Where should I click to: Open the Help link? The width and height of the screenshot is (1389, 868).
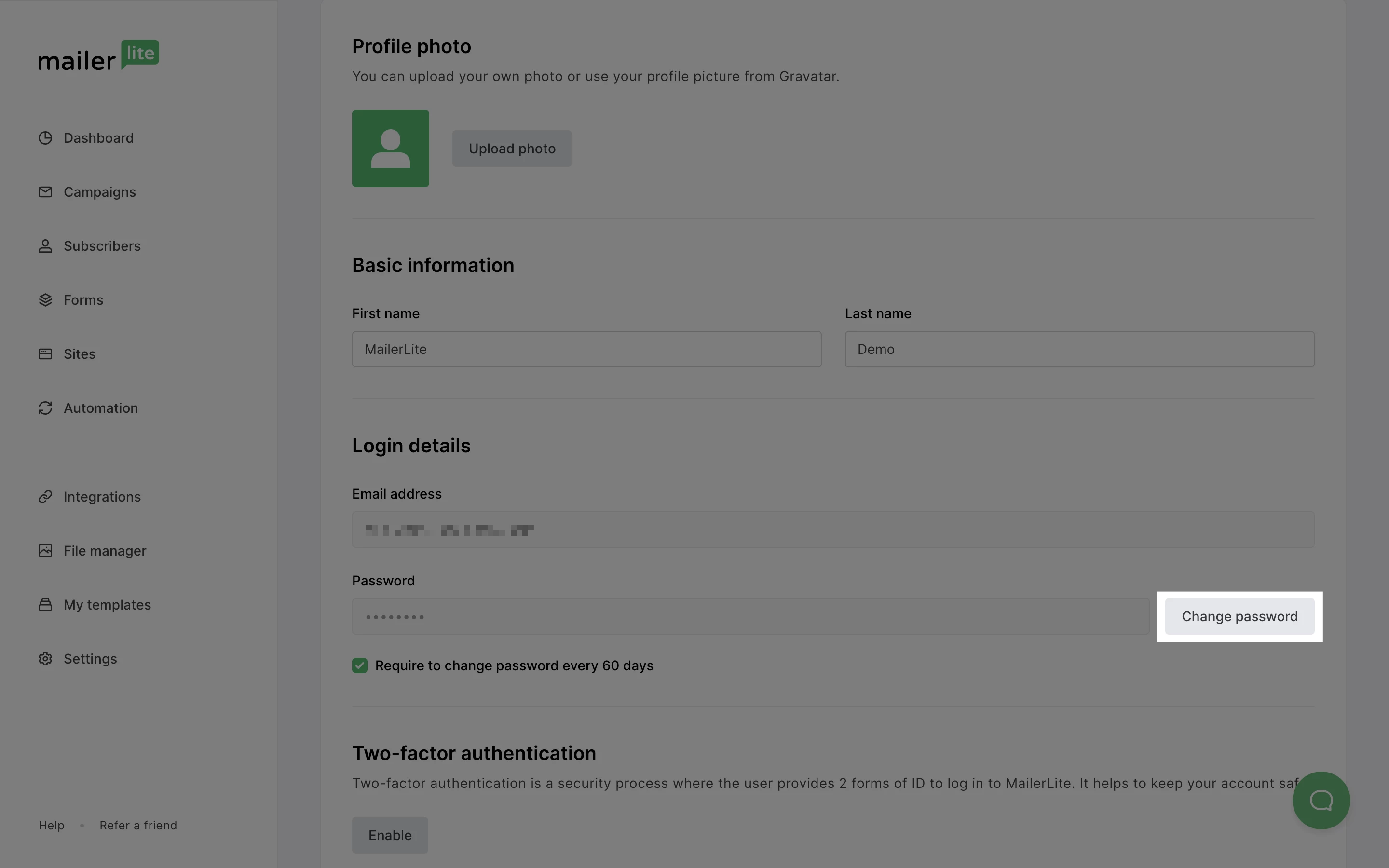[51, 825]
